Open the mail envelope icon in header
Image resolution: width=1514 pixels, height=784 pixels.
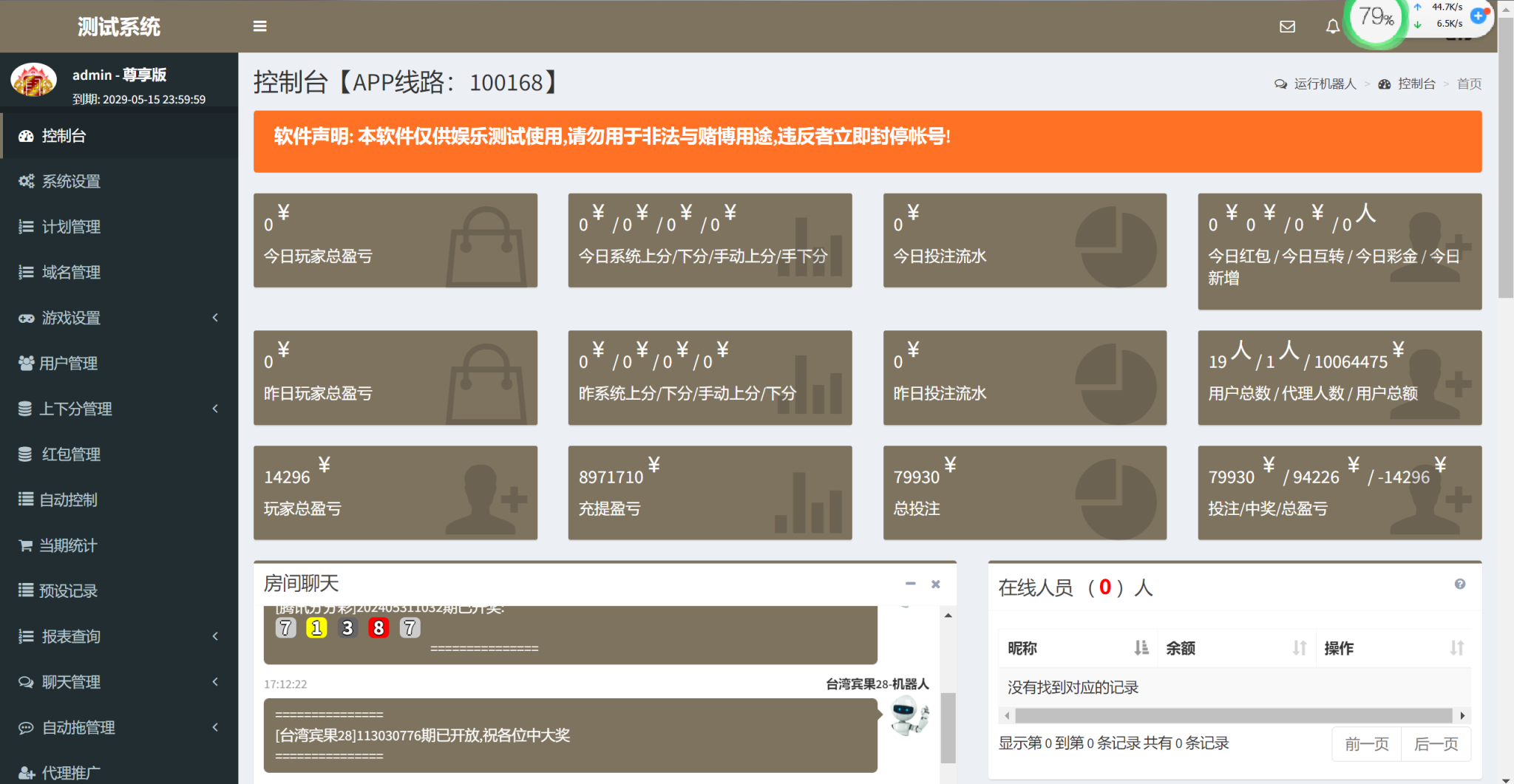(x=1287, y=27)
